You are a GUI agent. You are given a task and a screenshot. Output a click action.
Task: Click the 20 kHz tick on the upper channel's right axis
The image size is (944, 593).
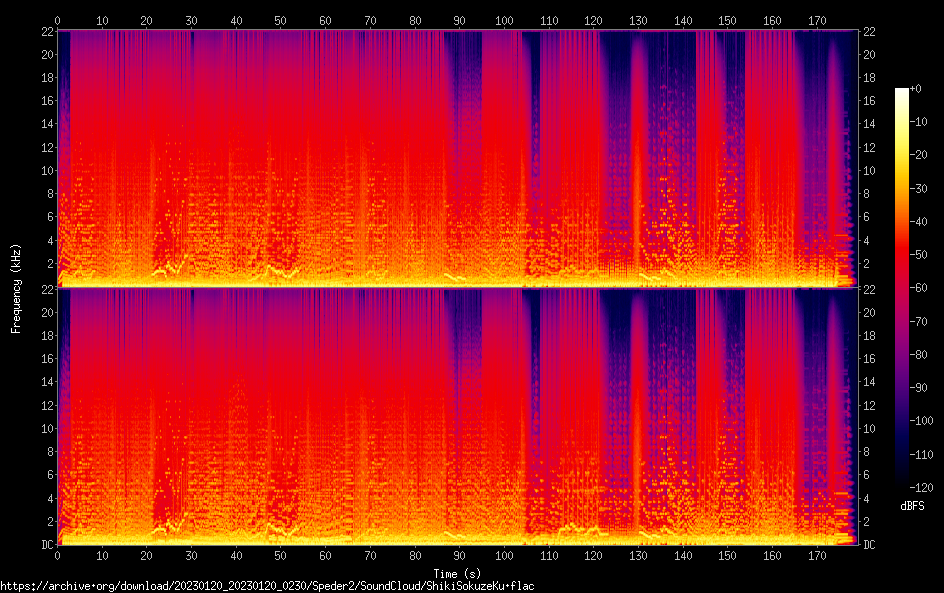870,54
